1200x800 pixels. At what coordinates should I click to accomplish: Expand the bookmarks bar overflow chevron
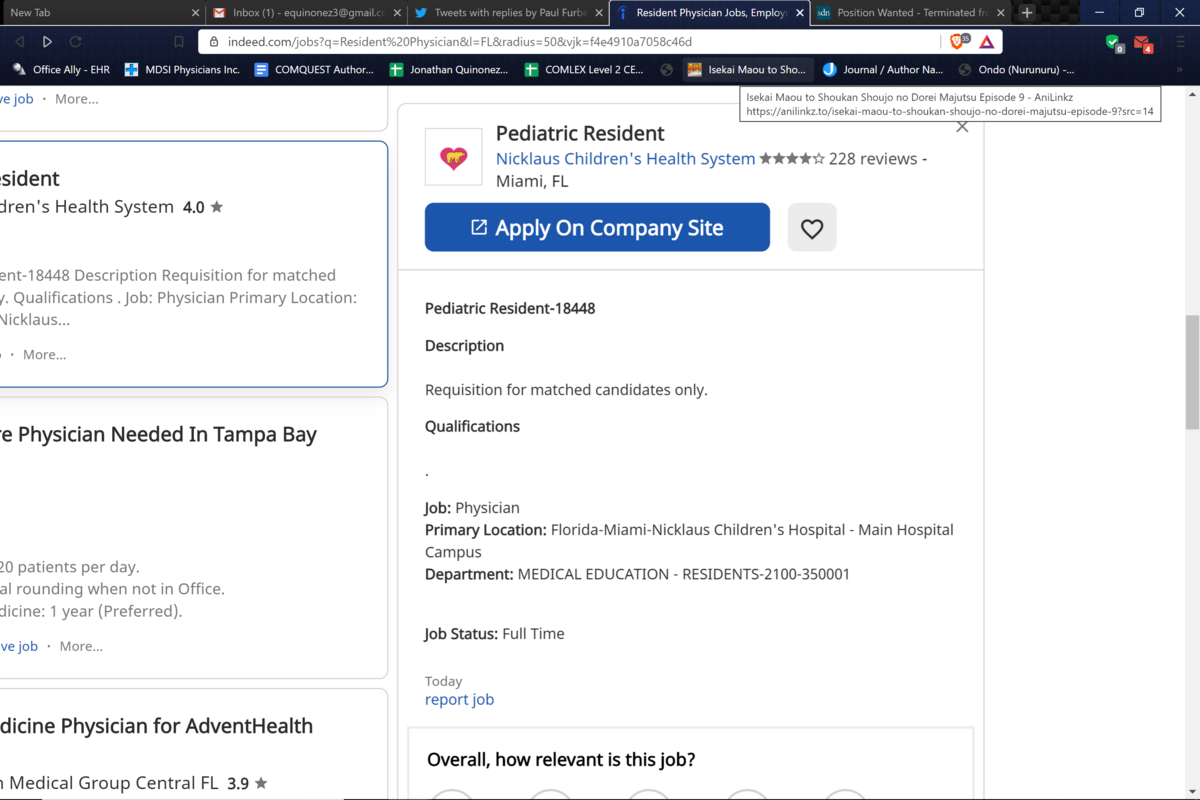1180,70
